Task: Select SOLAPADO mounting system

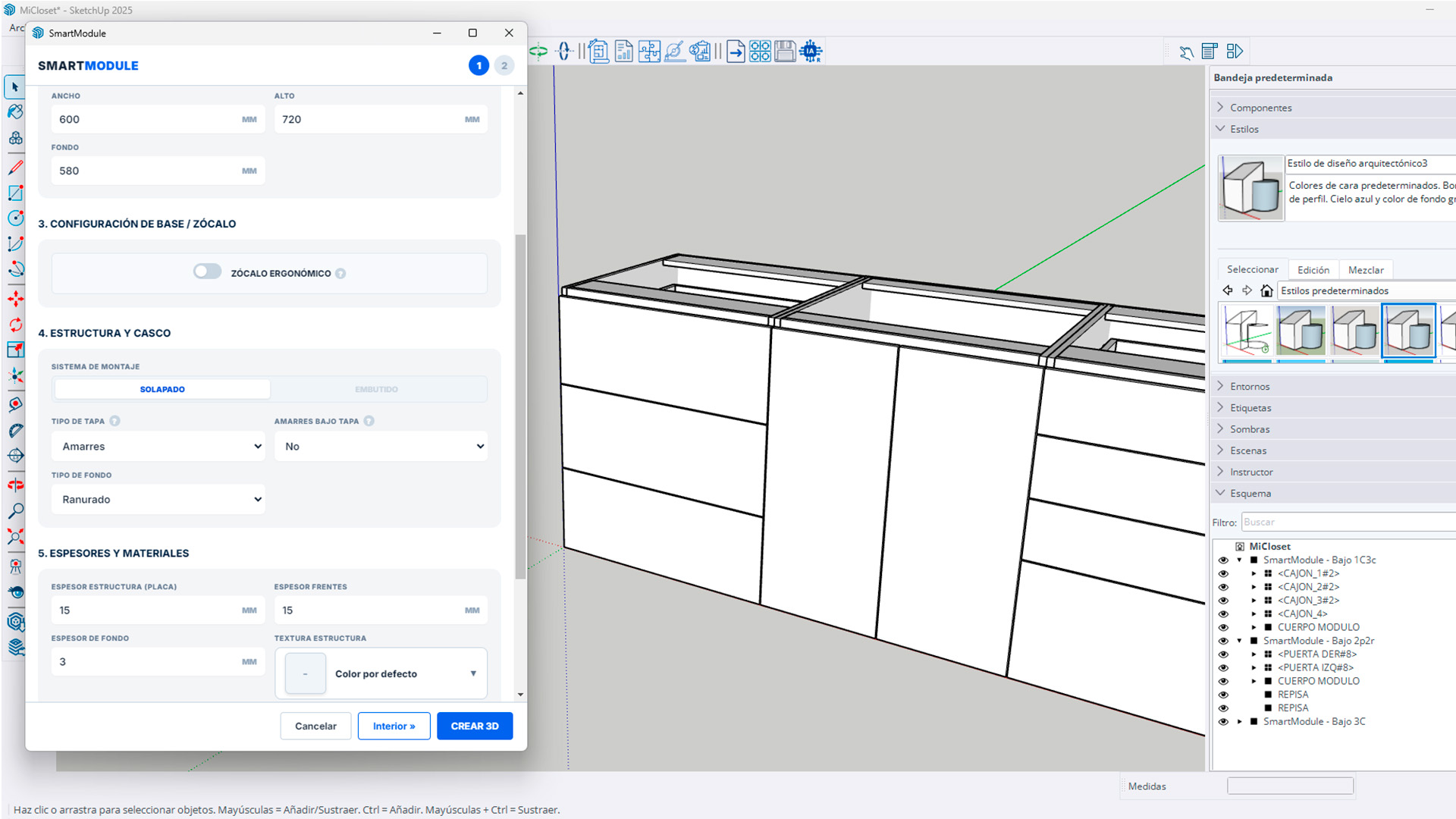Action: tap(162, 389)
